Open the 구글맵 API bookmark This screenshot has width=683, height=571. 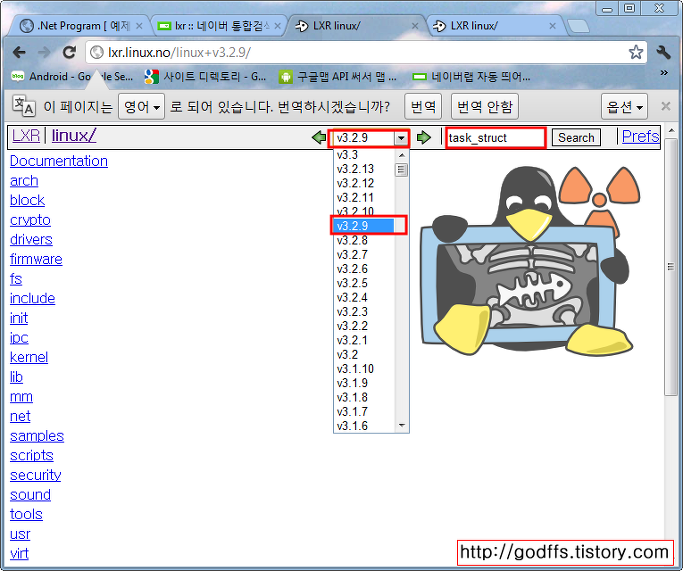(x=338, y=77)
